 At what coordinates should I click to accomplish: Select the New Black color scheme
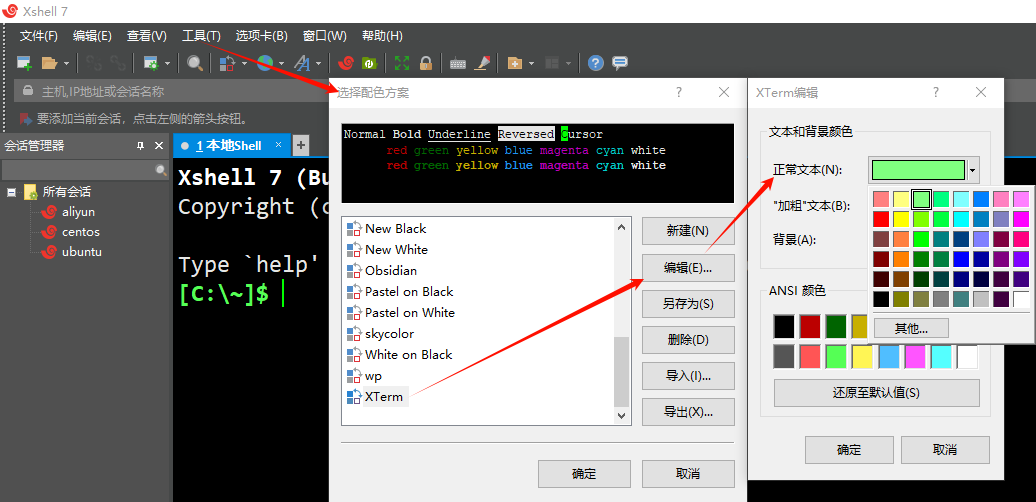tap(395, 229)
